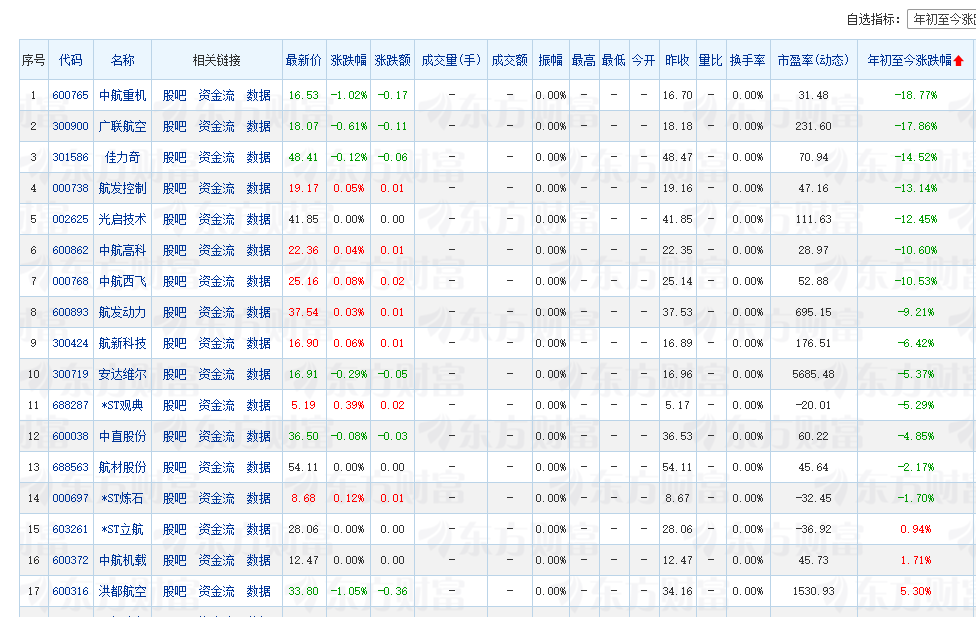
Task: Open 洪都航空 stock name link
Action: (123, 591)
